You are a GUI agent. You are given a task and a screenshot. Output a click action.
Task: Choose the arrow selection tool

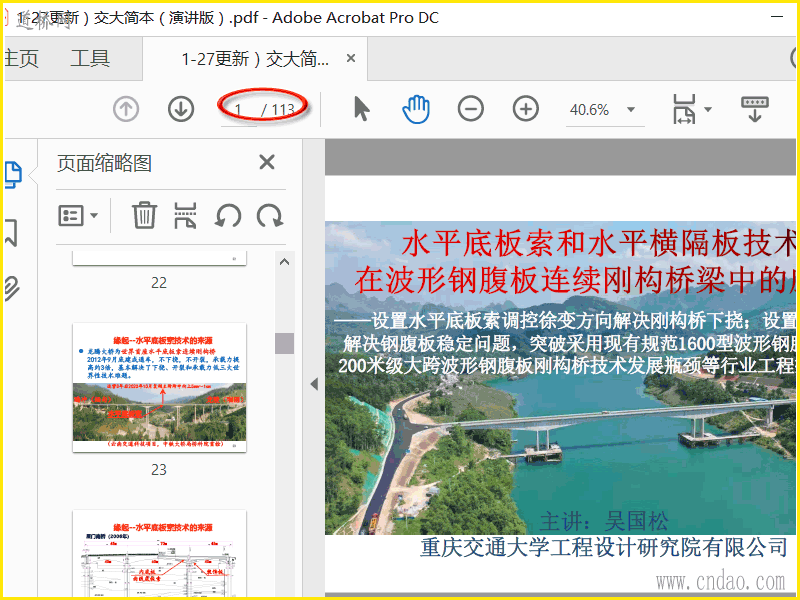pyautogui.click(x=361, y=109)
